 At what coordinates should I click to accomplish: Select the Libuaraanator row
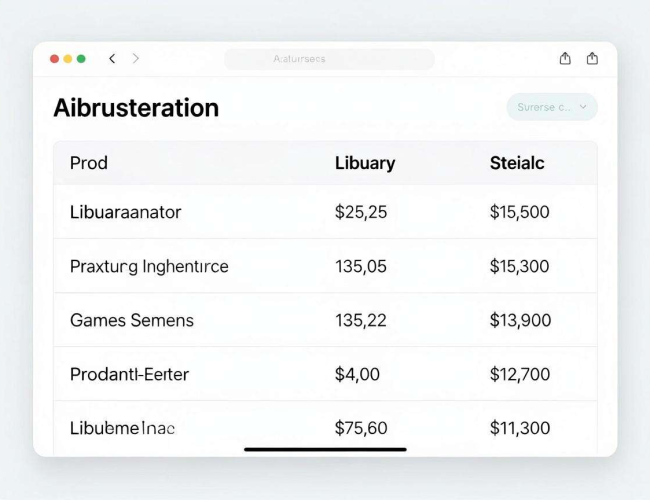click(x=325, y=212)
